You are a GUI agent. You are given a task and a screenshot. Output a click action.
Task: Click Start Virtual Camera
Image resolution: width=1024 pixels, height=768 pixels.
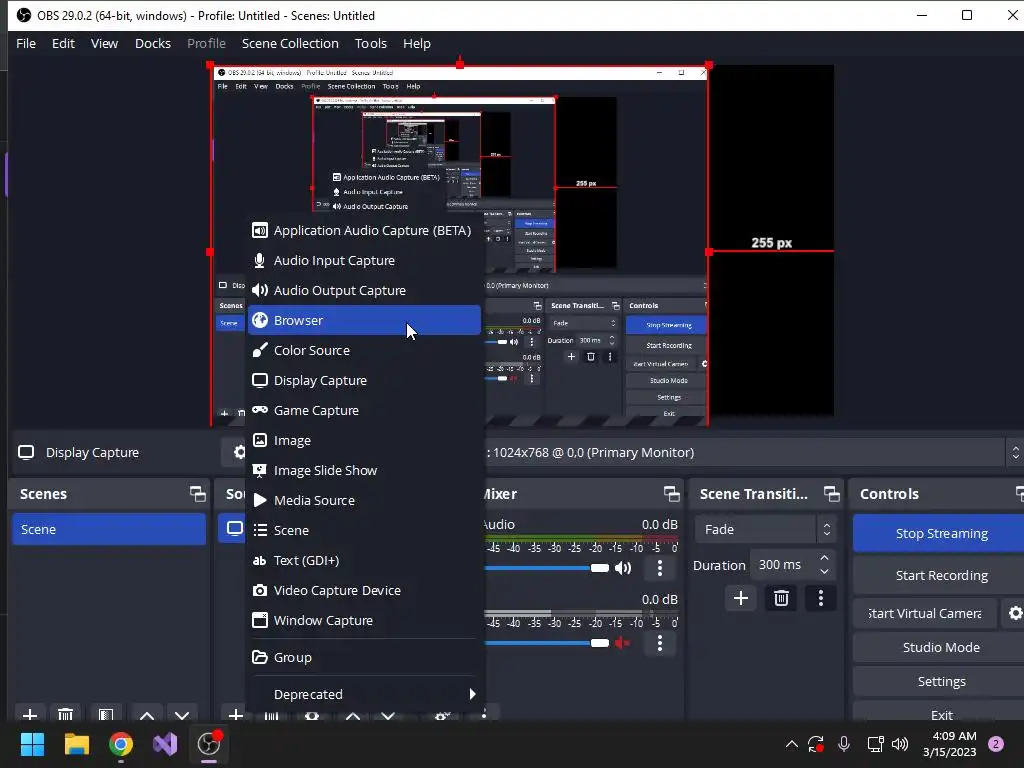coord(925,613)
